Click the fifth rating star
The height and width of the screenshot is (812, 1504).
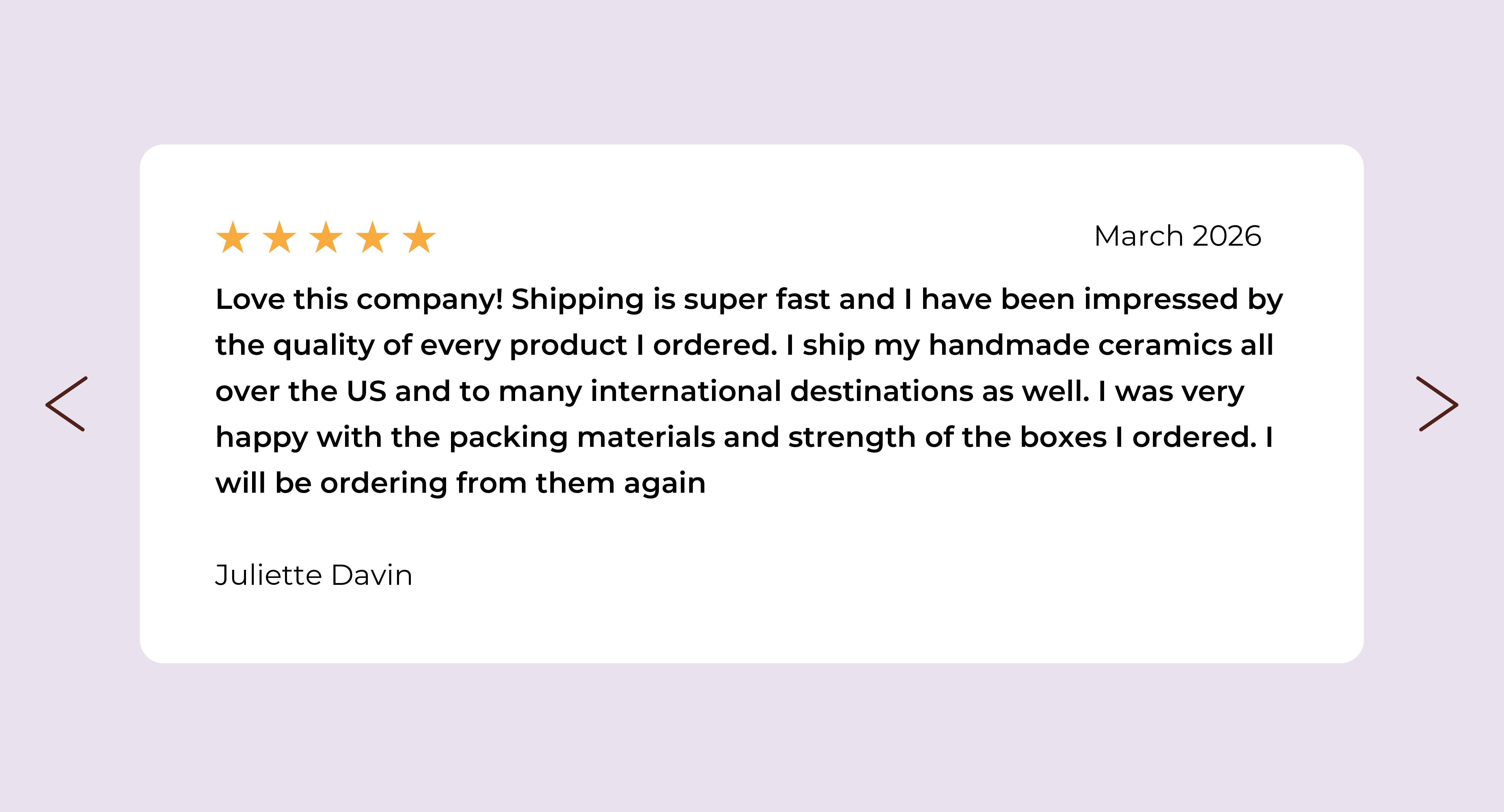coord(419,238)
